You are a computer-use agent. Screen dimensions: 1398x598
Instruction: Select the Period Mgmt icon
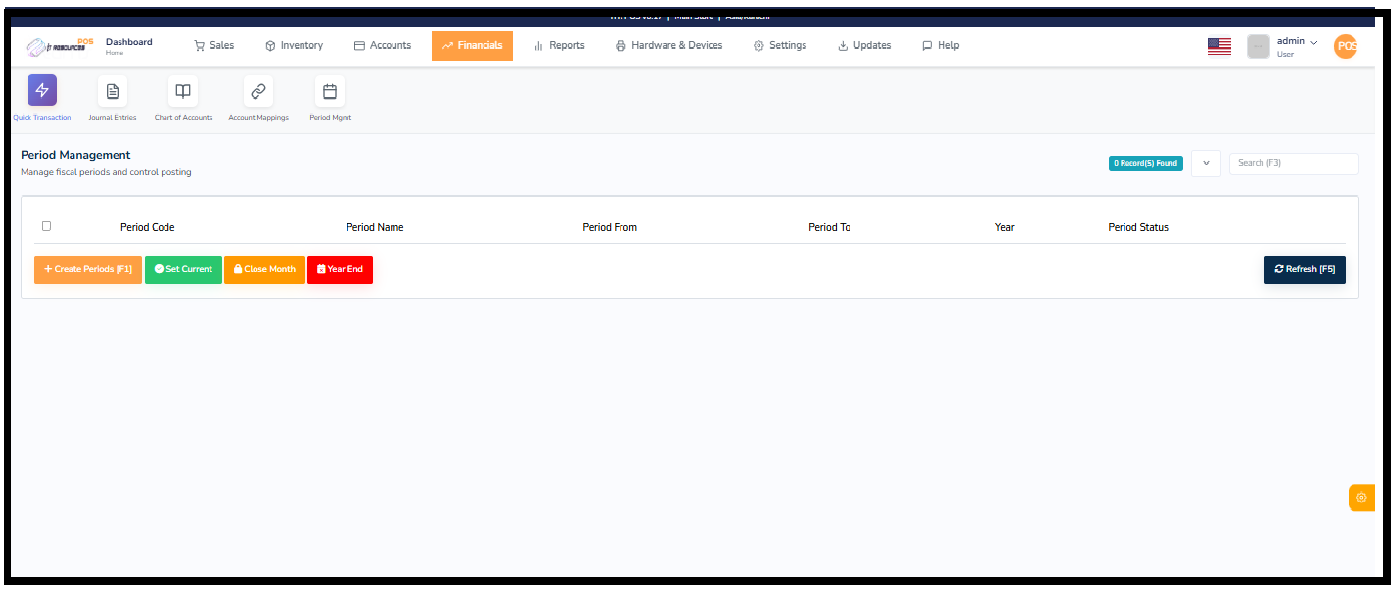(330, 90)
